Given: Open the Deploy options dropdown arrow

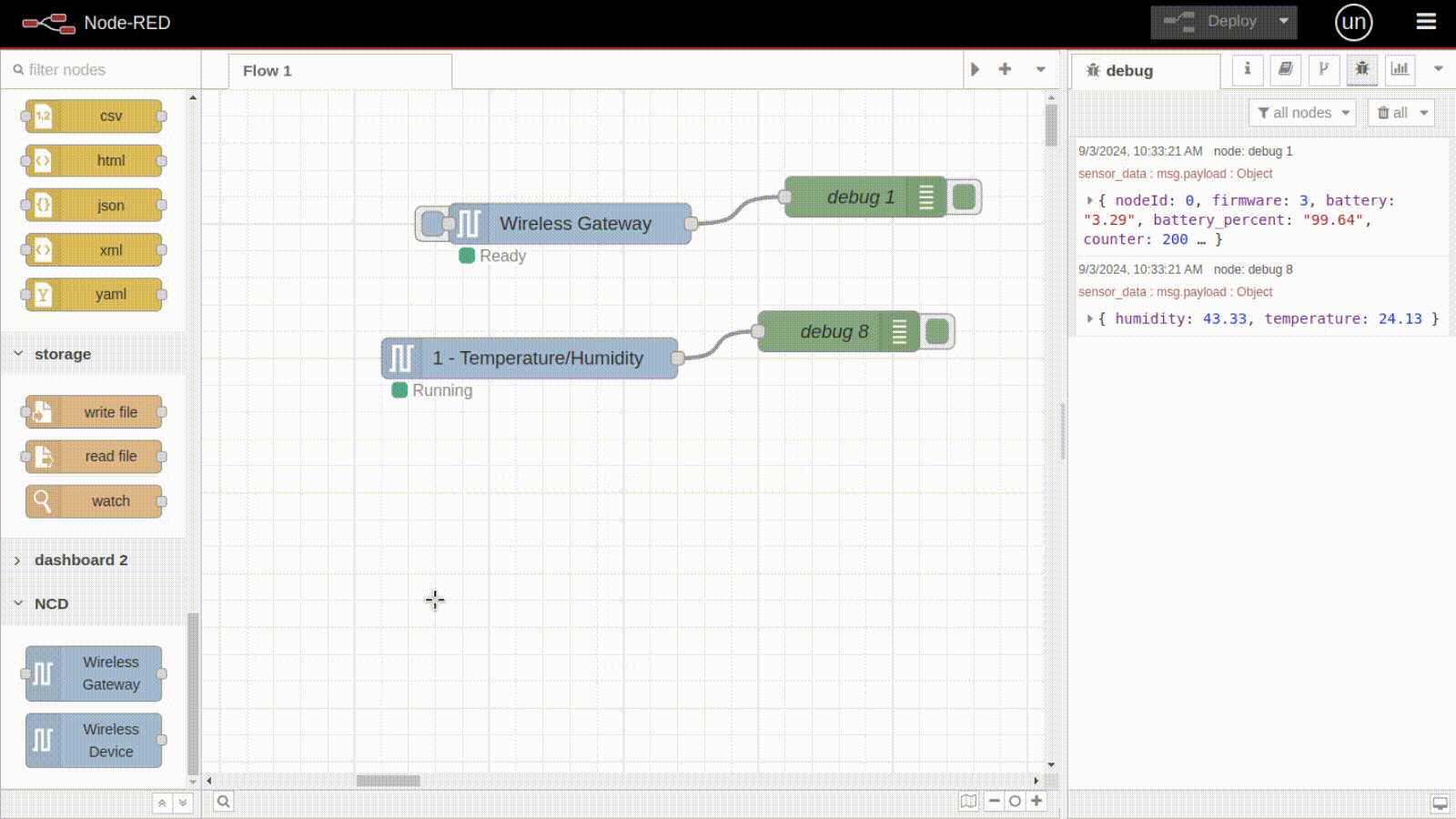Looking at the screenshot, I should pyautogui.click(x=1283, y=22).
